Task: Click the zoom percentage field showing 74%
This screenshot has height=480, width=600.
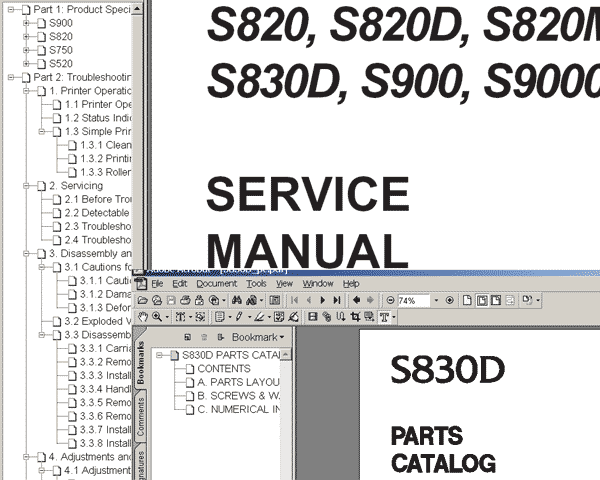Action: coord(414,300)
